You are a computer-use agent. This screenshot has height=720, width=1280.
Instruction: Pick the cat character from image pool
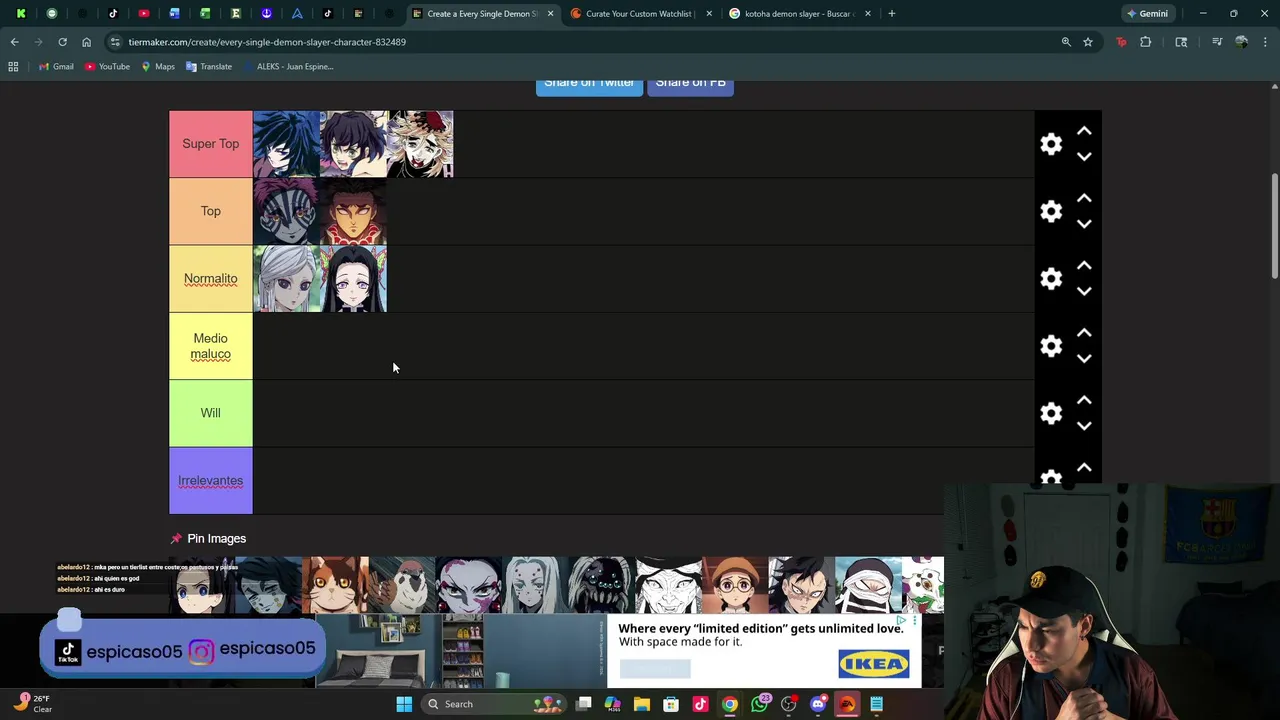335,585
